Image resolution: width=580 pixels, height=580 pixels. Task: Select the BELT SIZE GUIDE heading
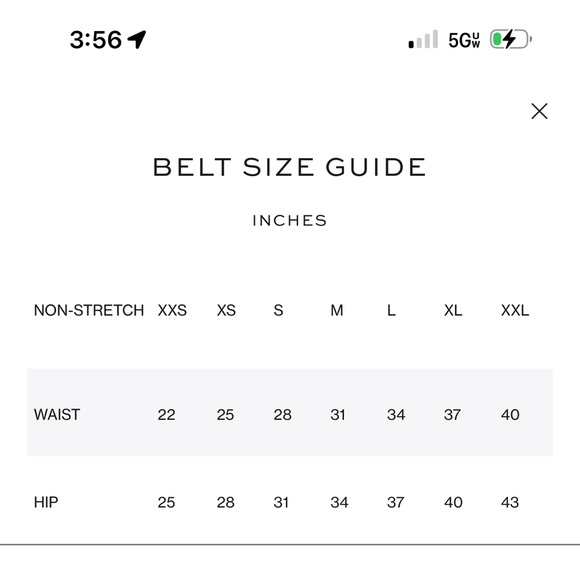click(290, 167)
